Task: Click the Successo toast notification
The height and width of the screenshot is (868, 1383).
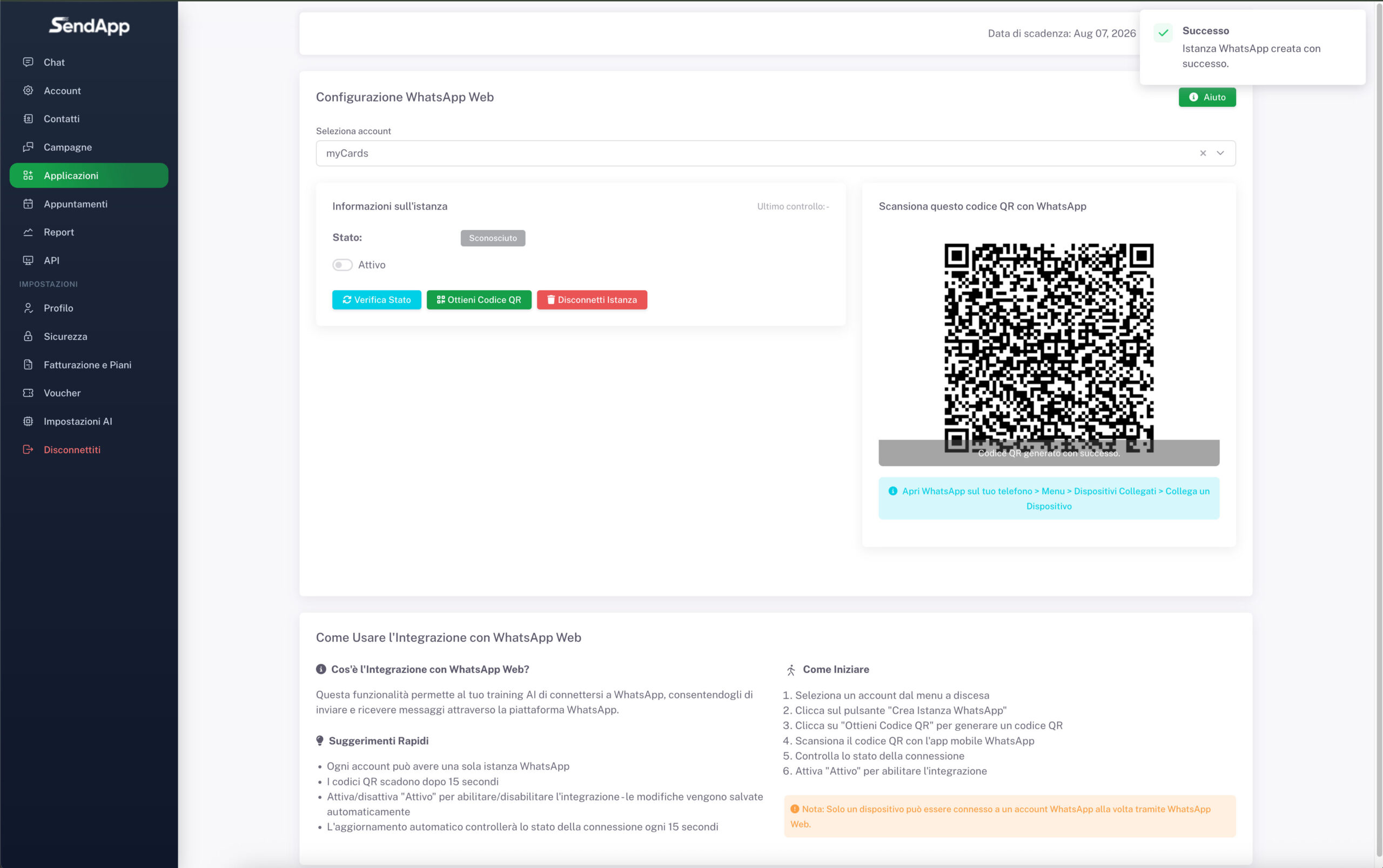Action: click(x=1253, y=47)
